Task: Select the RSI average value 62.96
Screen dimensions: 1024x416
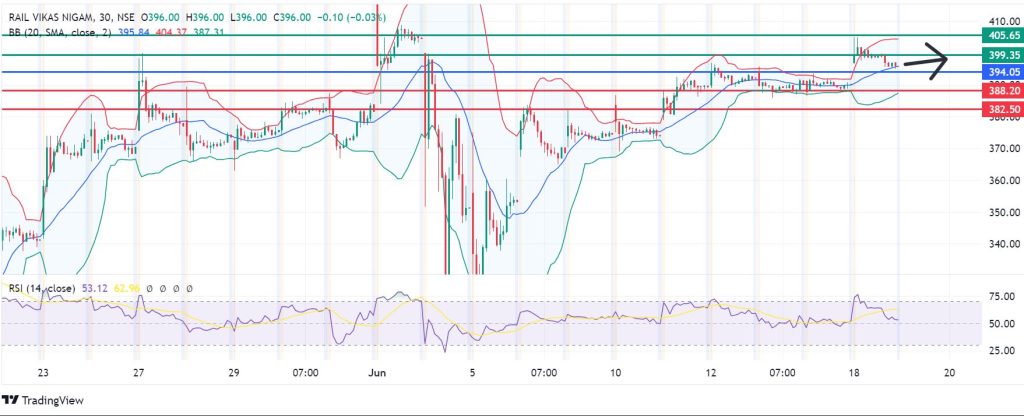Action: (127, 288)
